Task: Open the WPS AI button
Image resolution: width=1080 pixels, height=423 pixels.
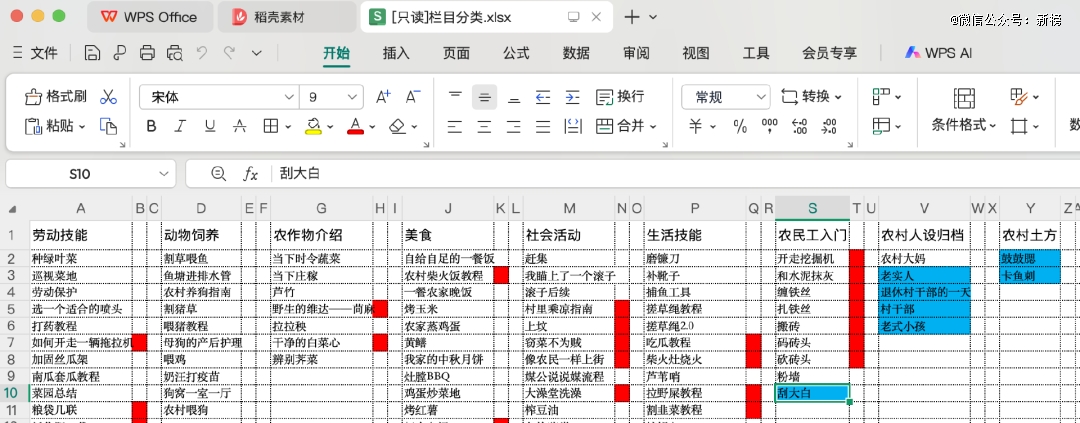Action: pyautogui.click(x=938, y=53)
